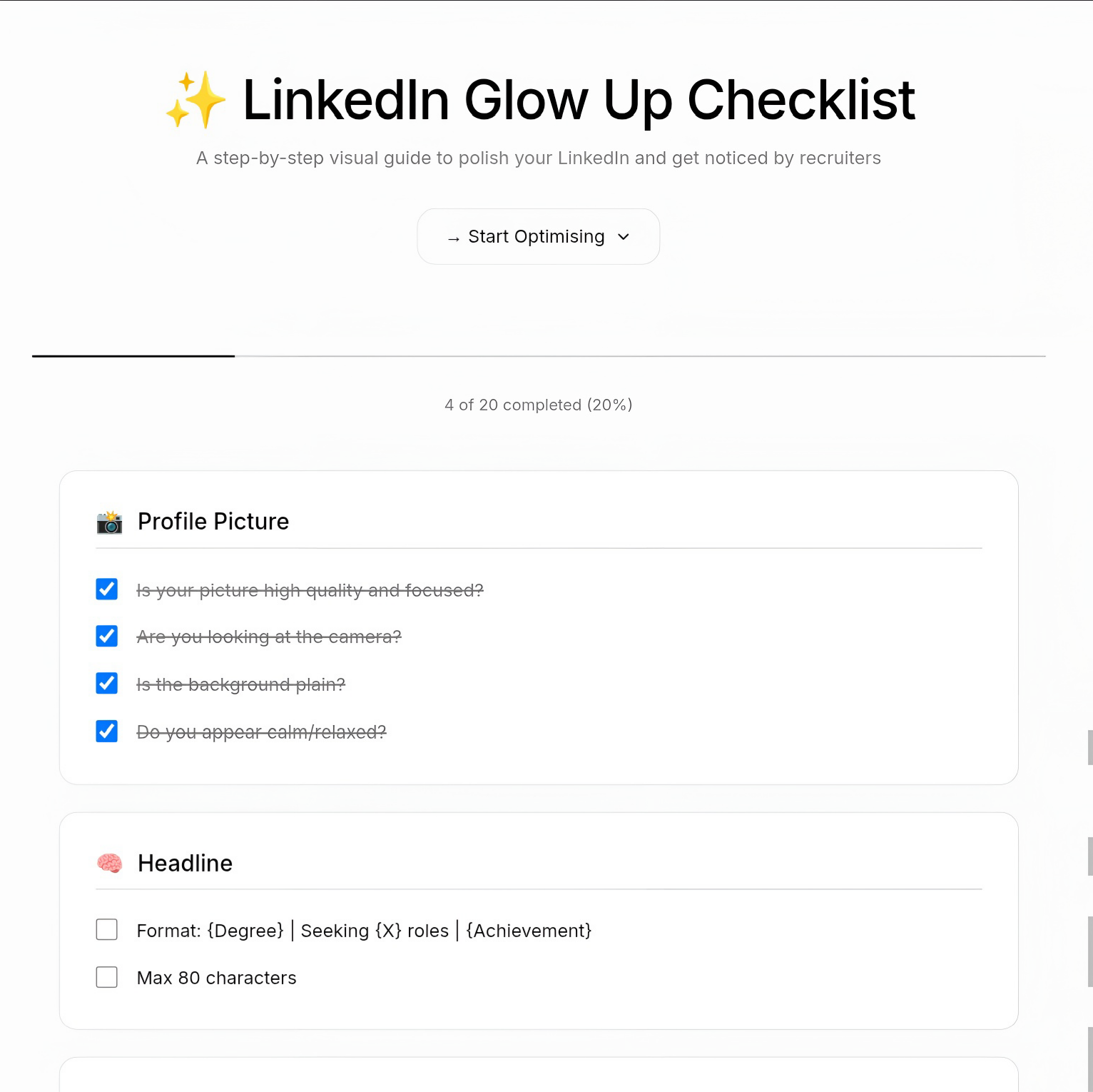1093x1092 pixels.
Task: Click the Max 80 characters label text
Action: (x=216, y=978)
